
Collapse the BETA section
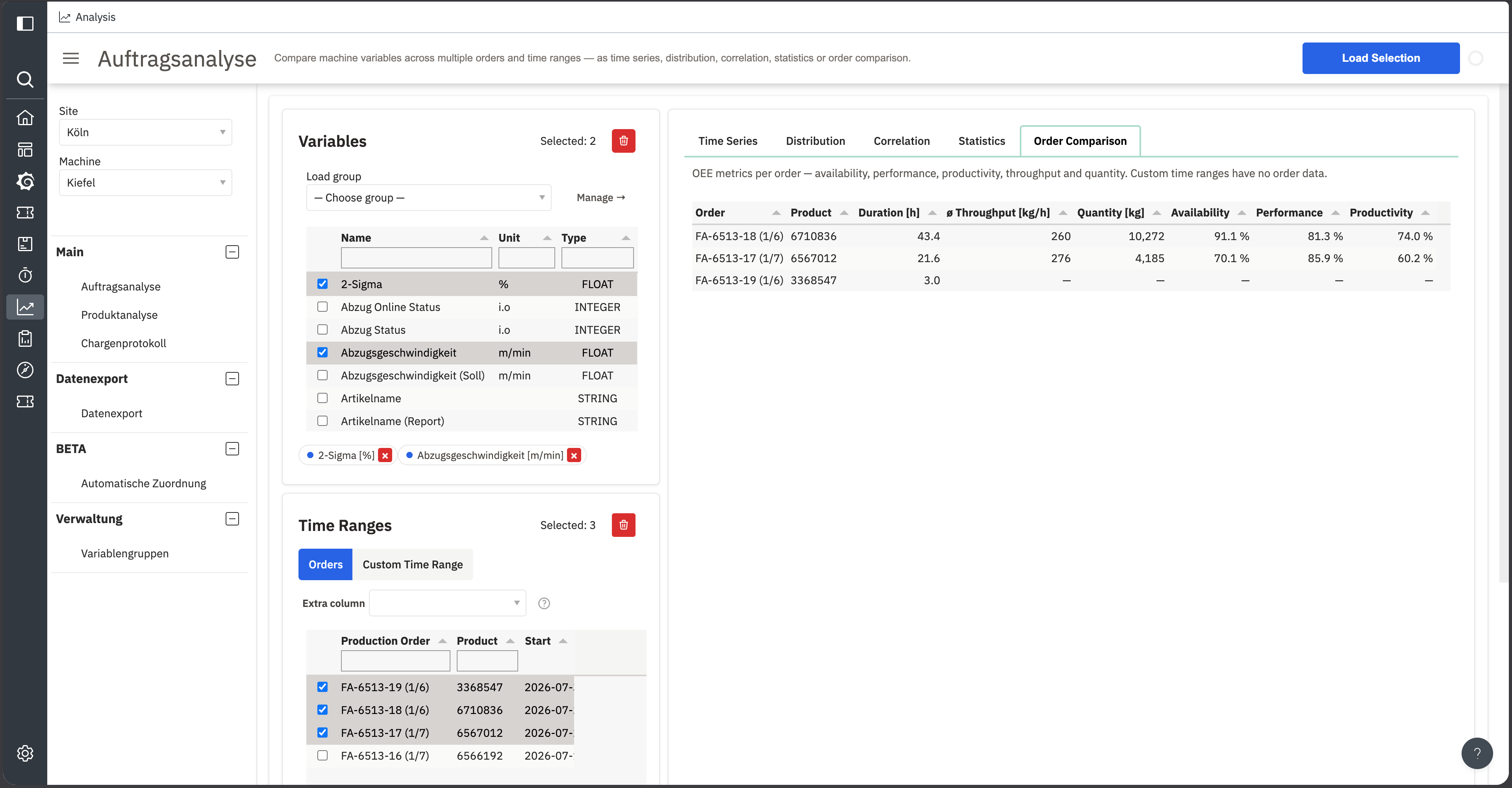click(x=232, y=449)
